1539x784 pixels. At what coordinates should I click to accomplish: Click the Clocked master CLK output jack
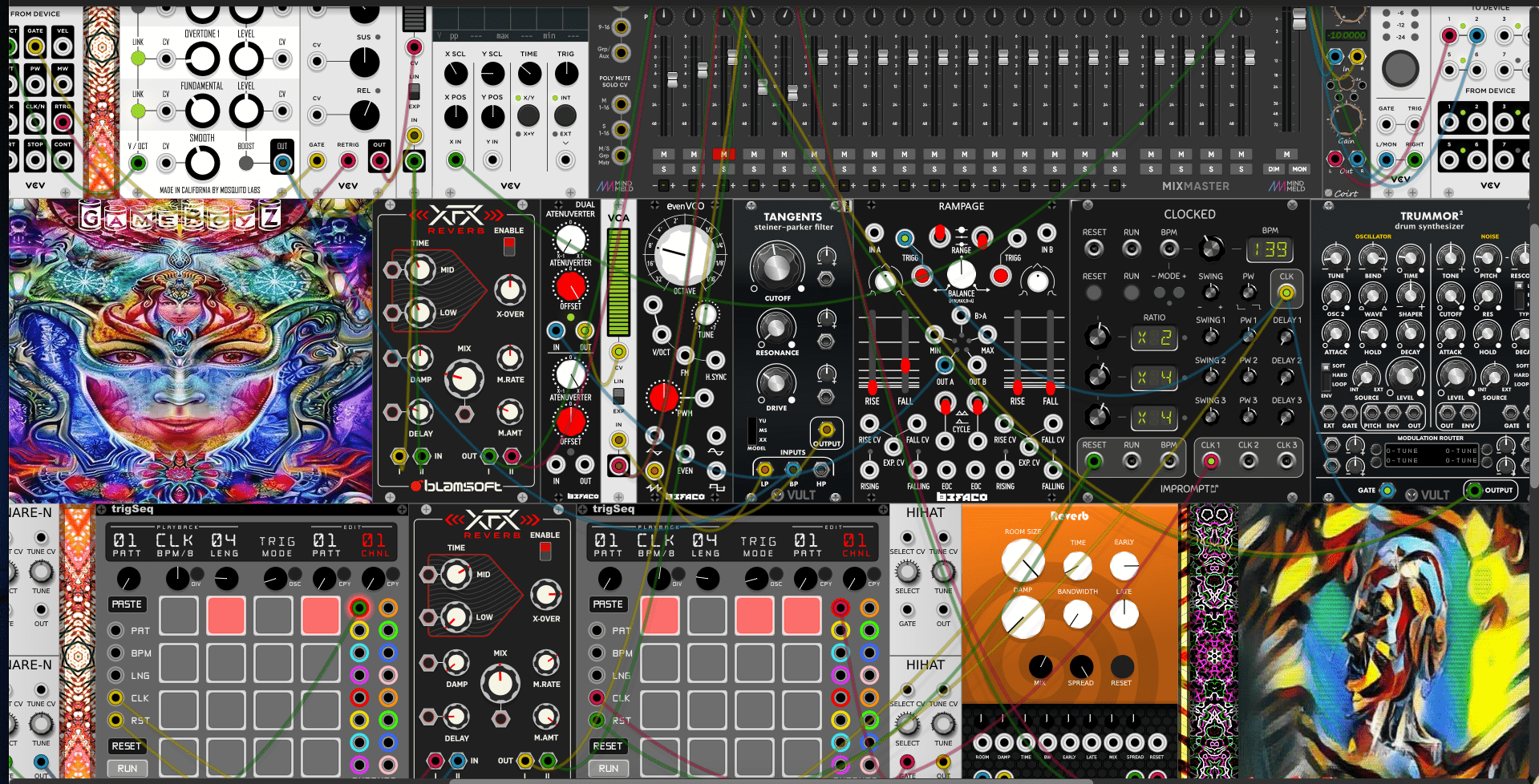pyautogui.click(x=1286, y=293)
